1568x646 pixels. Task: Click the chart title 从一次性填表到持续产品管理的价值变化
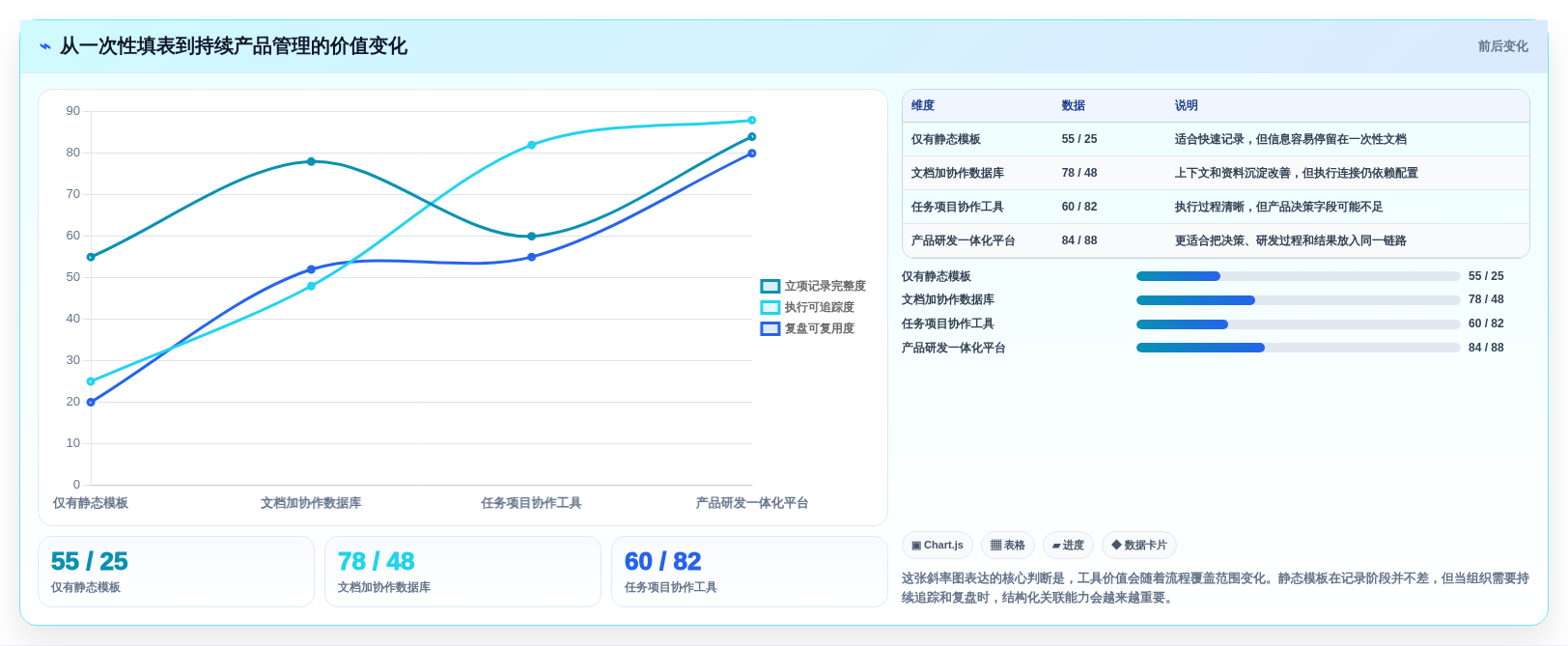coord(234,46)
